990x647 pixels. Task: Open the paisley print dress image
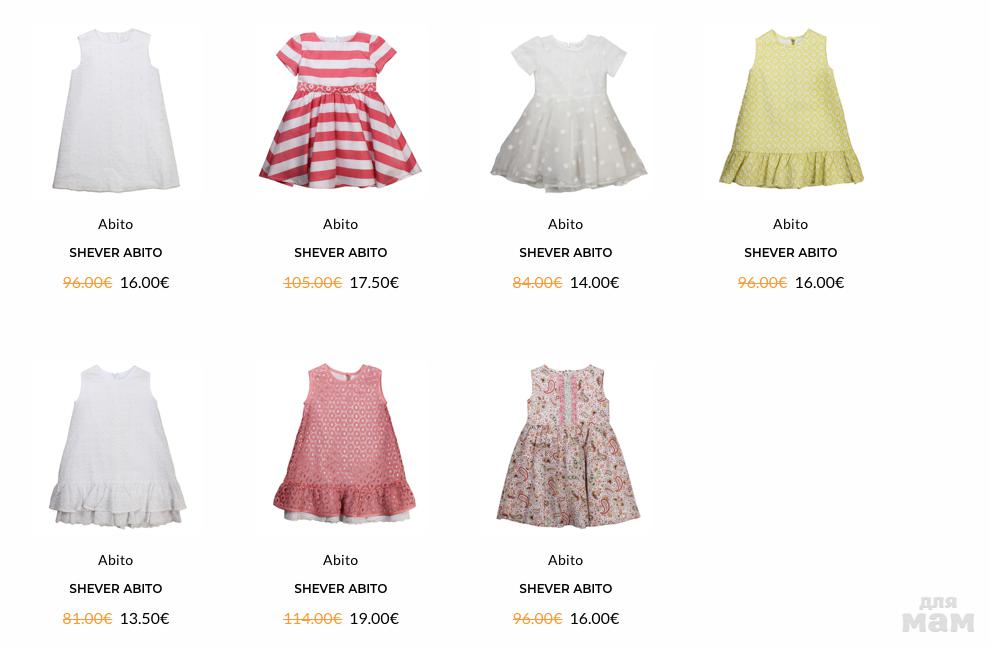[x=568, y=446]
